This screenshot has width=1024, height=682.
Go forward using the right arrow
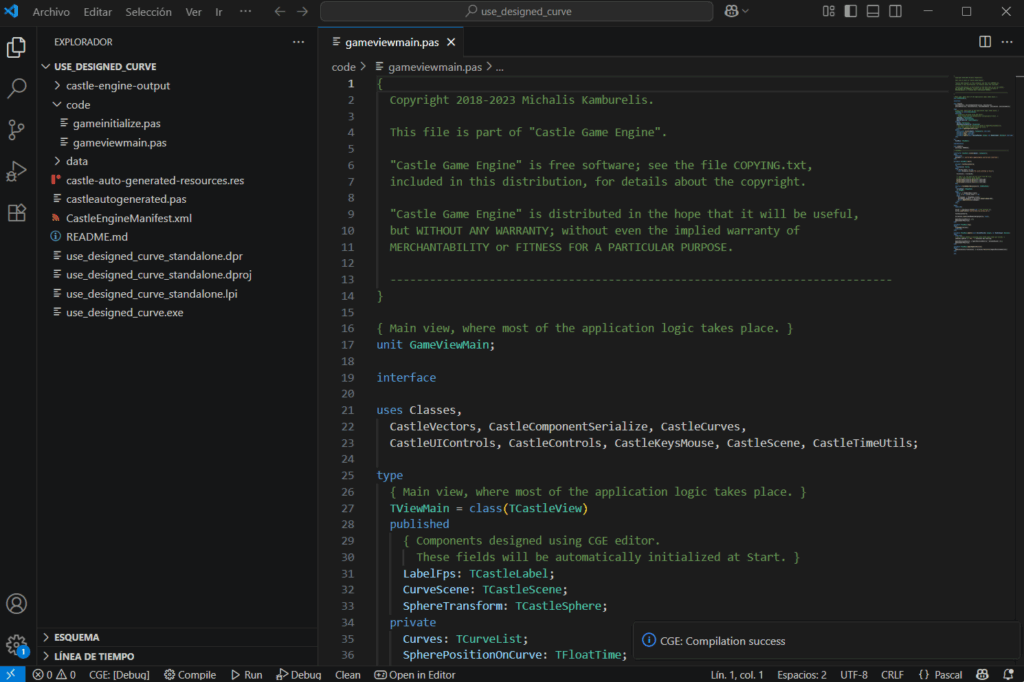tap(302, 12)
